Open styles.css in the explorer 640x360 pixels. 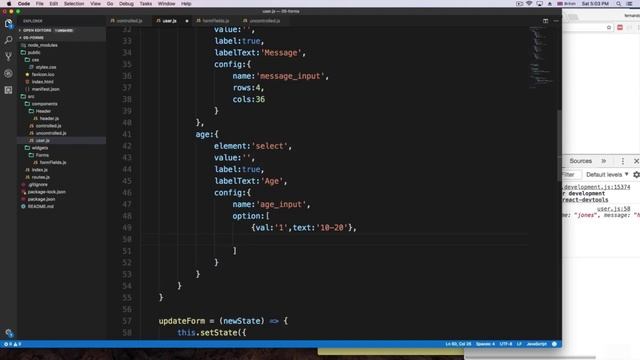click(x=45, y=67)
